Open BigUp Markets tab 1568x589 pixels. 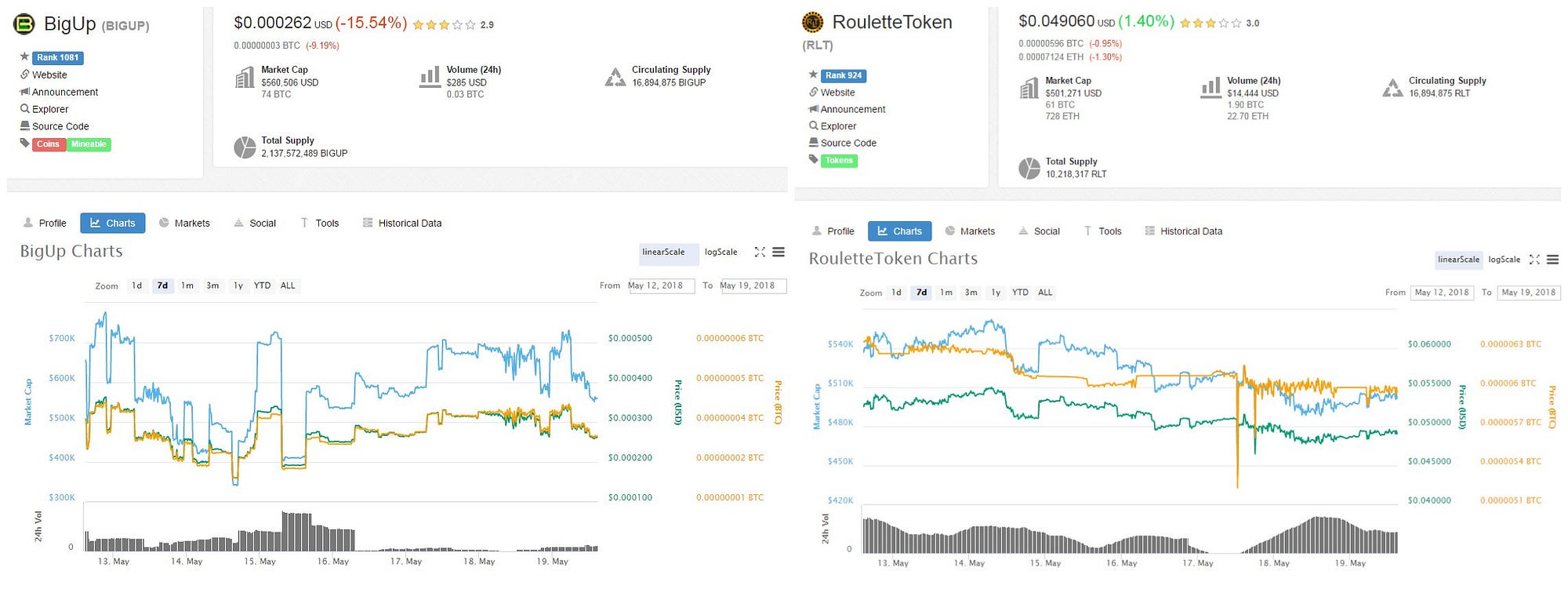click(x=184, y=224)
